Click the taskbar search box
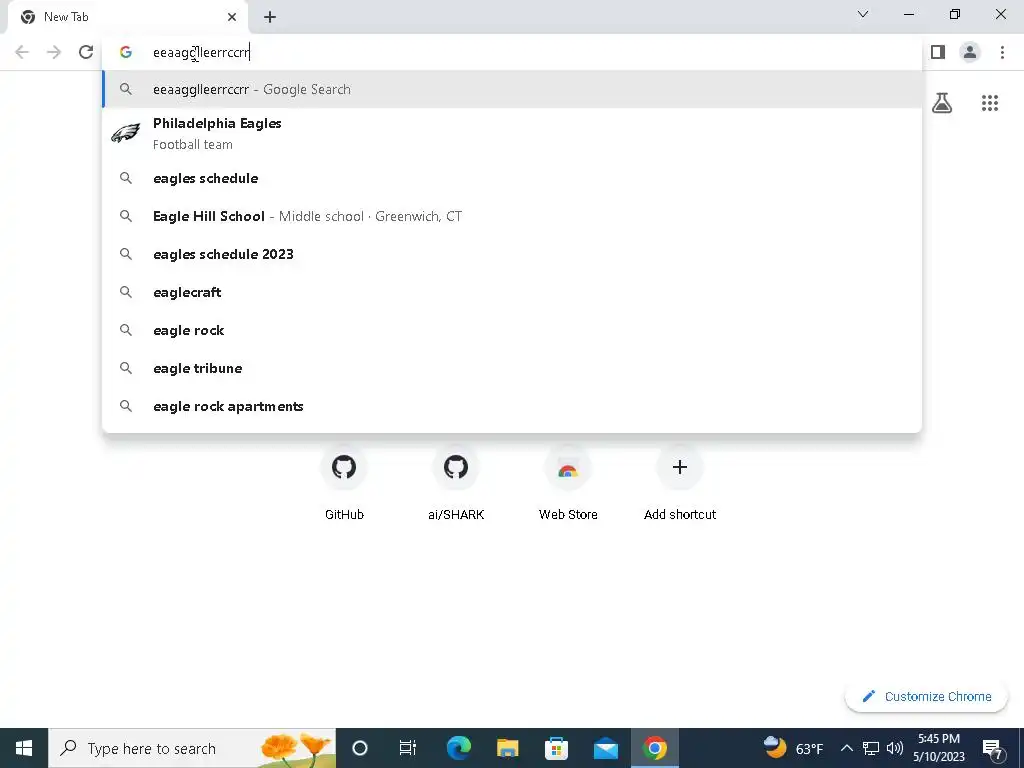Viewport: 1024px width, 768px height. coord(192,748)
